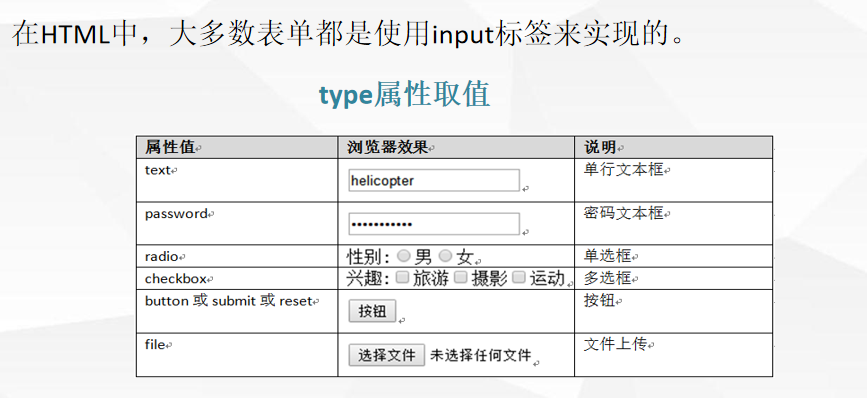Click the 说明 column header
The image size is (867, 398).
click(x=673, y=147)
